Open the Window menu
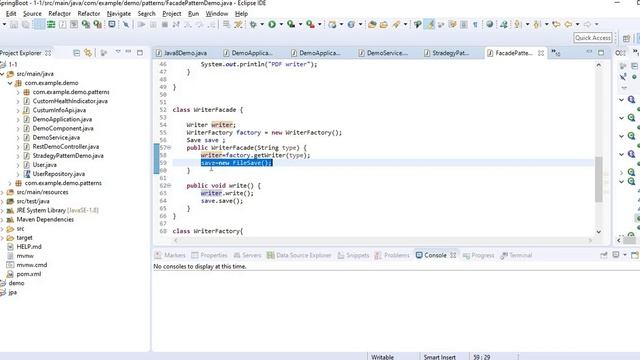This screenshot has height=360, width=640. pos(217,13)
